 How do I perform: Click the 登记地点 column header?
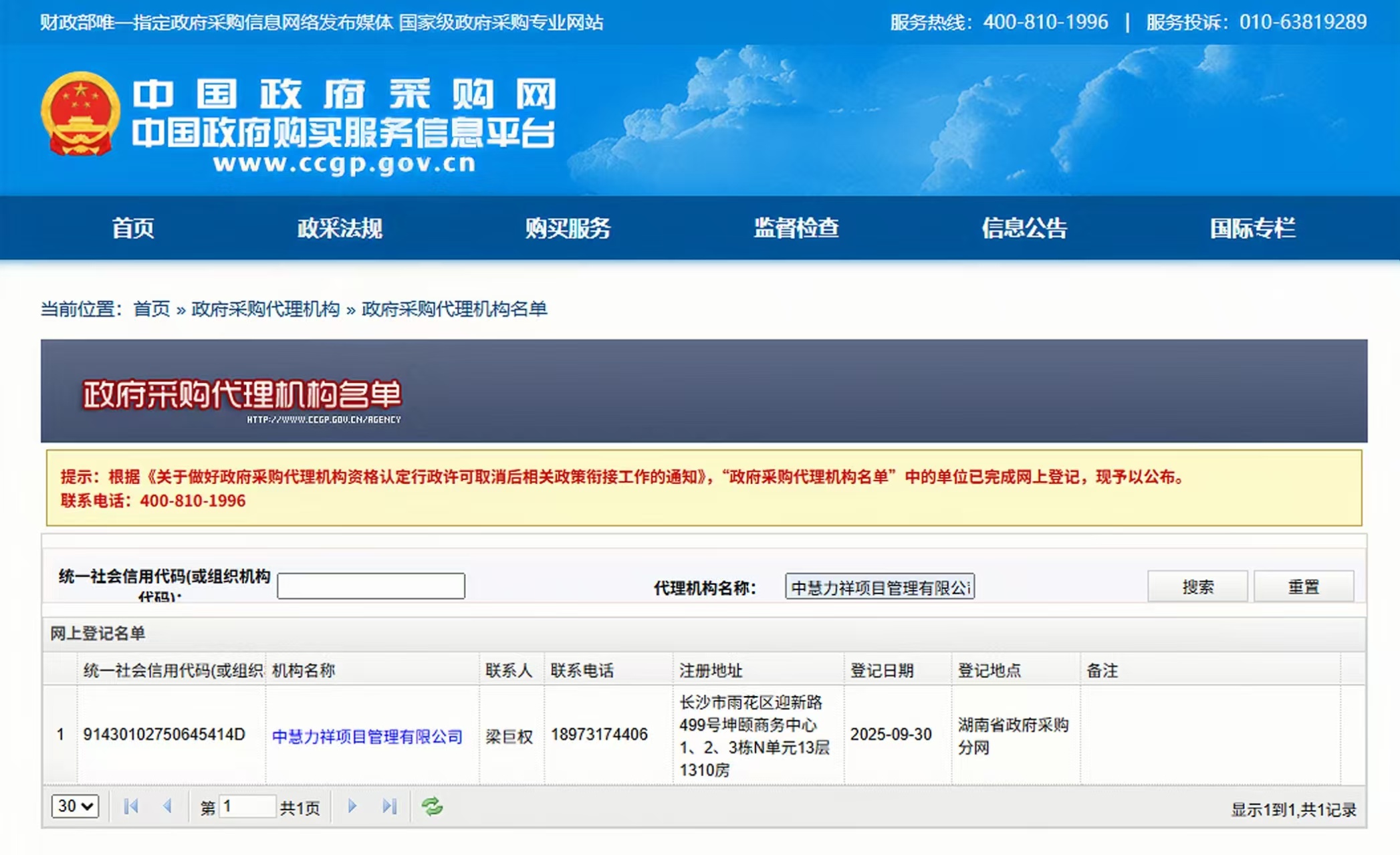click(x=1016, y=670)
